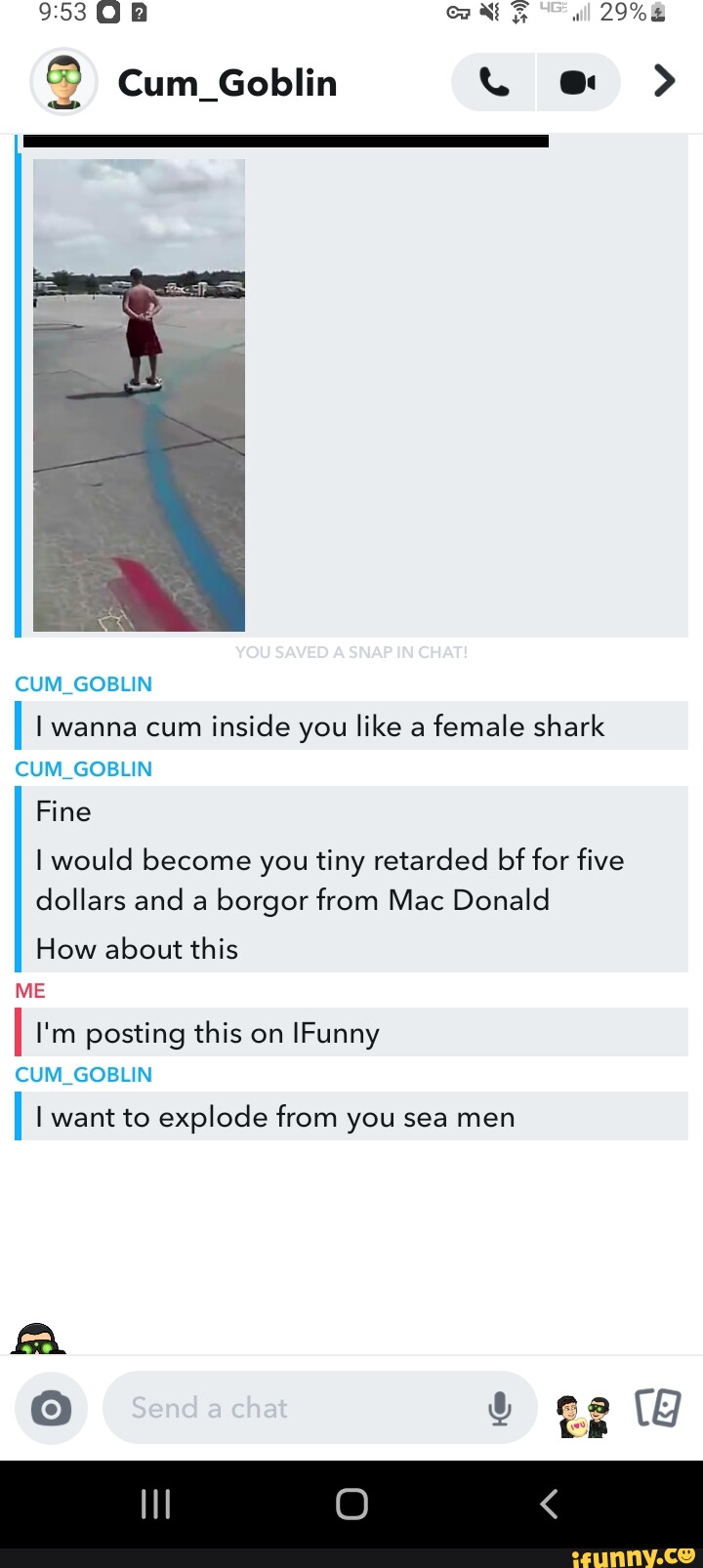Open the media gallery cards icon
Image resolution: width=703 pixels, height=1568 pixels.
point(657,1408)
